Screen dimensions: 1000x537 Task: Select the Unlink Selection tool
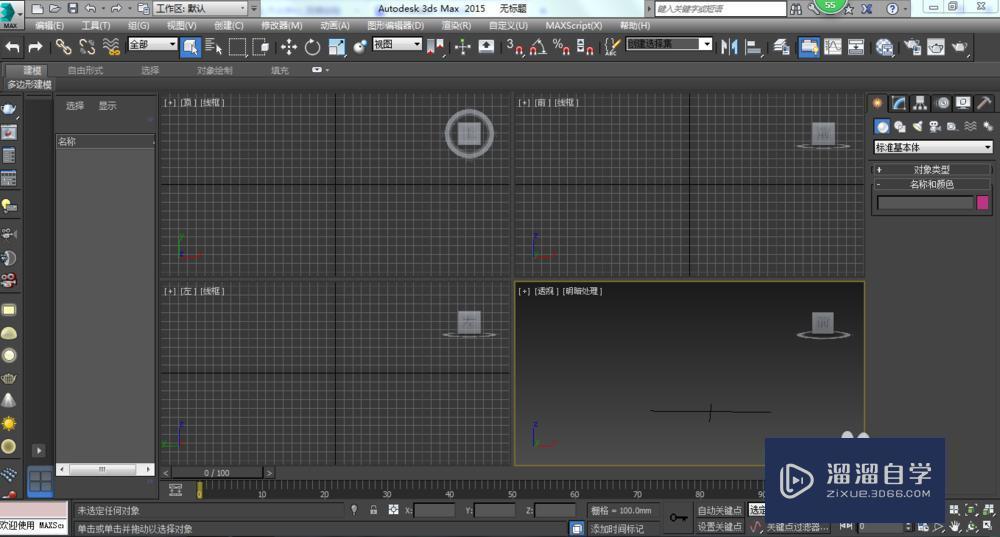pos(87,47)
